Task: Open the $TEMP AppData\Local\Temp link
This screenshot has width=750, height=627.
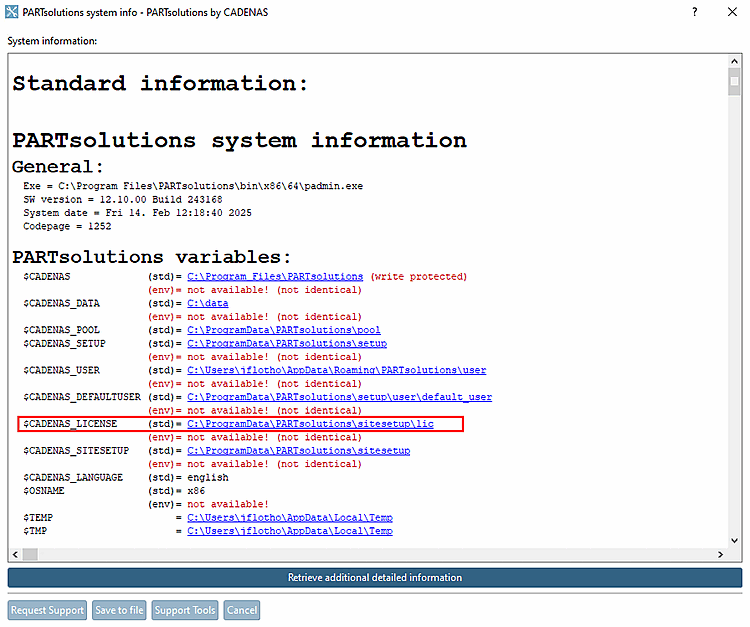Action: pos(290,517)
